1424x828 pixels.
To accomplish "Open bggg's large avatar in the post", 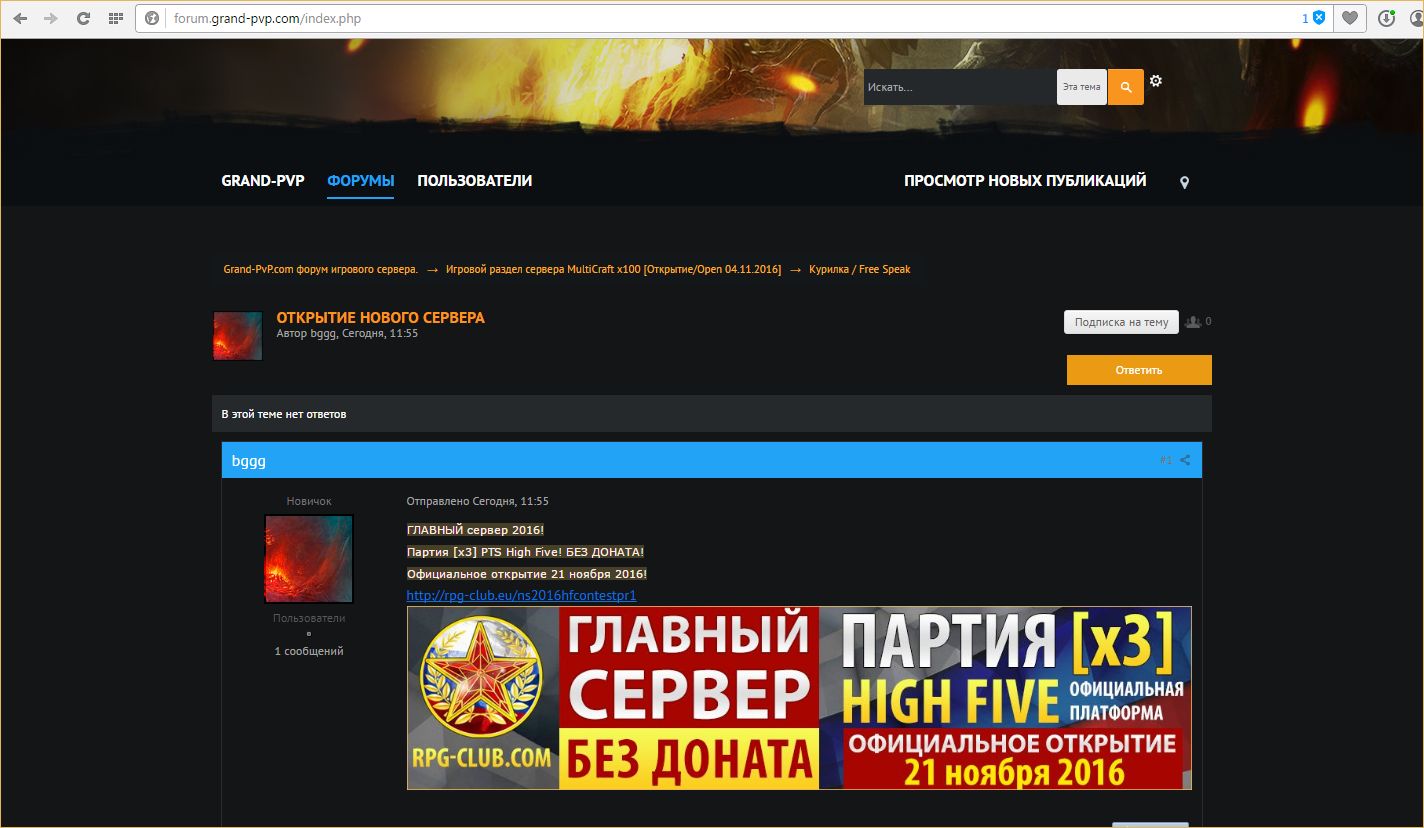I will click(309, 559).
